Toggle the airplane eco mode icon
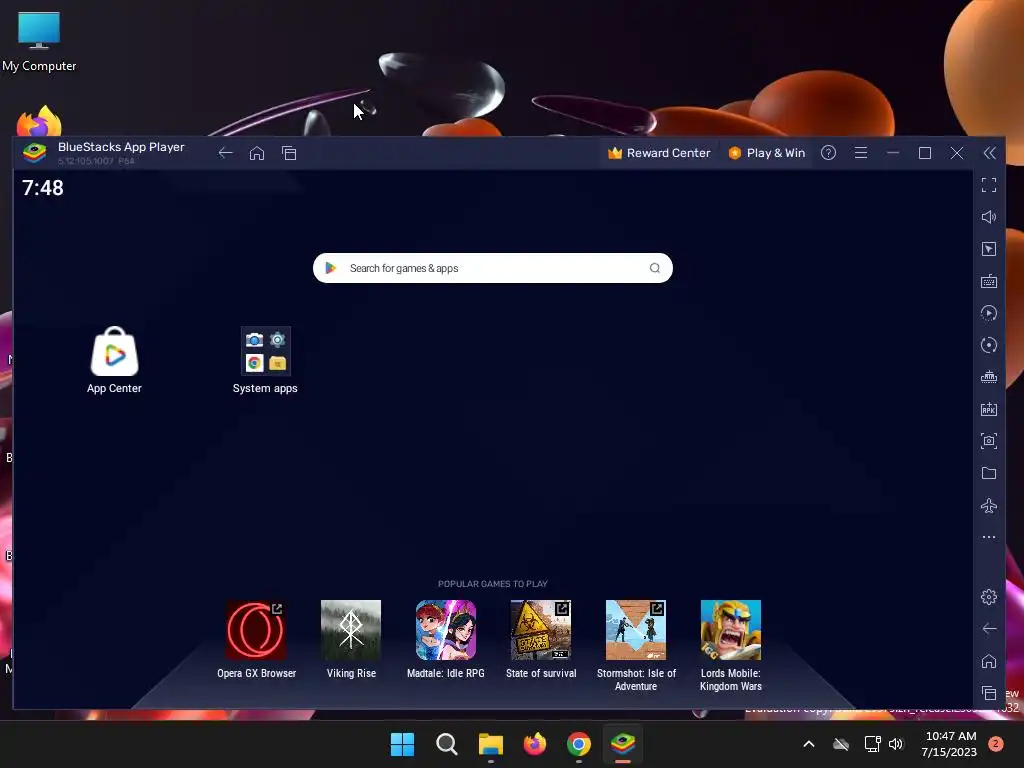 [989, 505]
